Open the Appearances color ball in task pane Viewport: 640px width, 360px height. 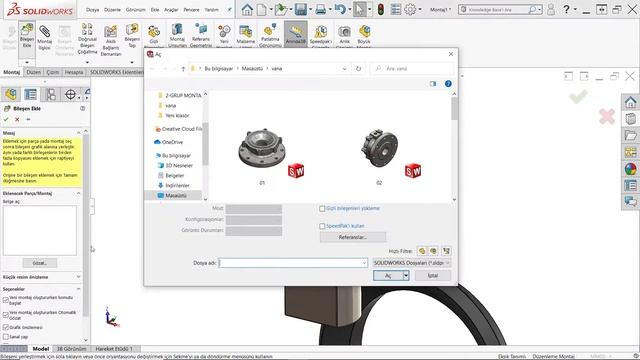coord(630,169)
